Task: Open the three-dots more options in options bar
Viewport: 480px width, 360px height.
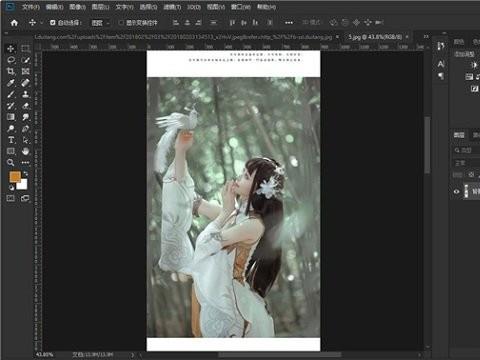Action: click(x=289, y=23)
